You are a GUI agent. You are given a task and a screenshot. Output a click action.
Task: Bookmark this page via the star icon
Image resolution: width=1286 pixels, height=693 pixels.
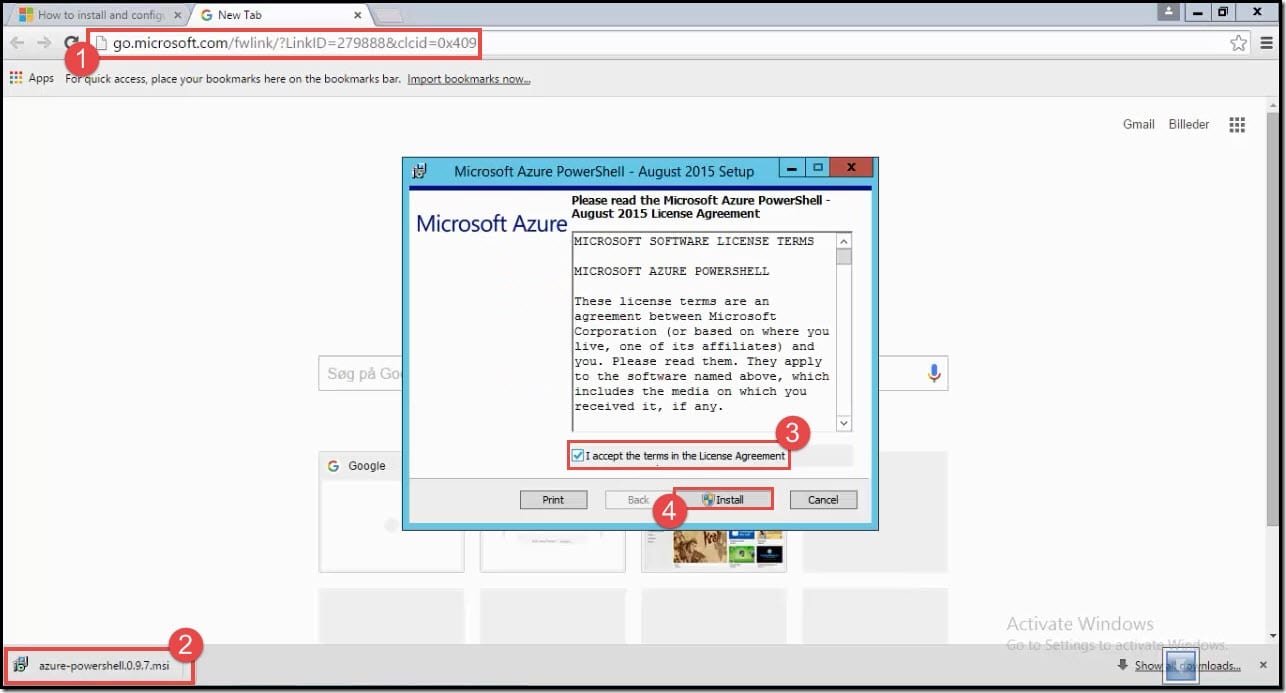(1239, 43)
